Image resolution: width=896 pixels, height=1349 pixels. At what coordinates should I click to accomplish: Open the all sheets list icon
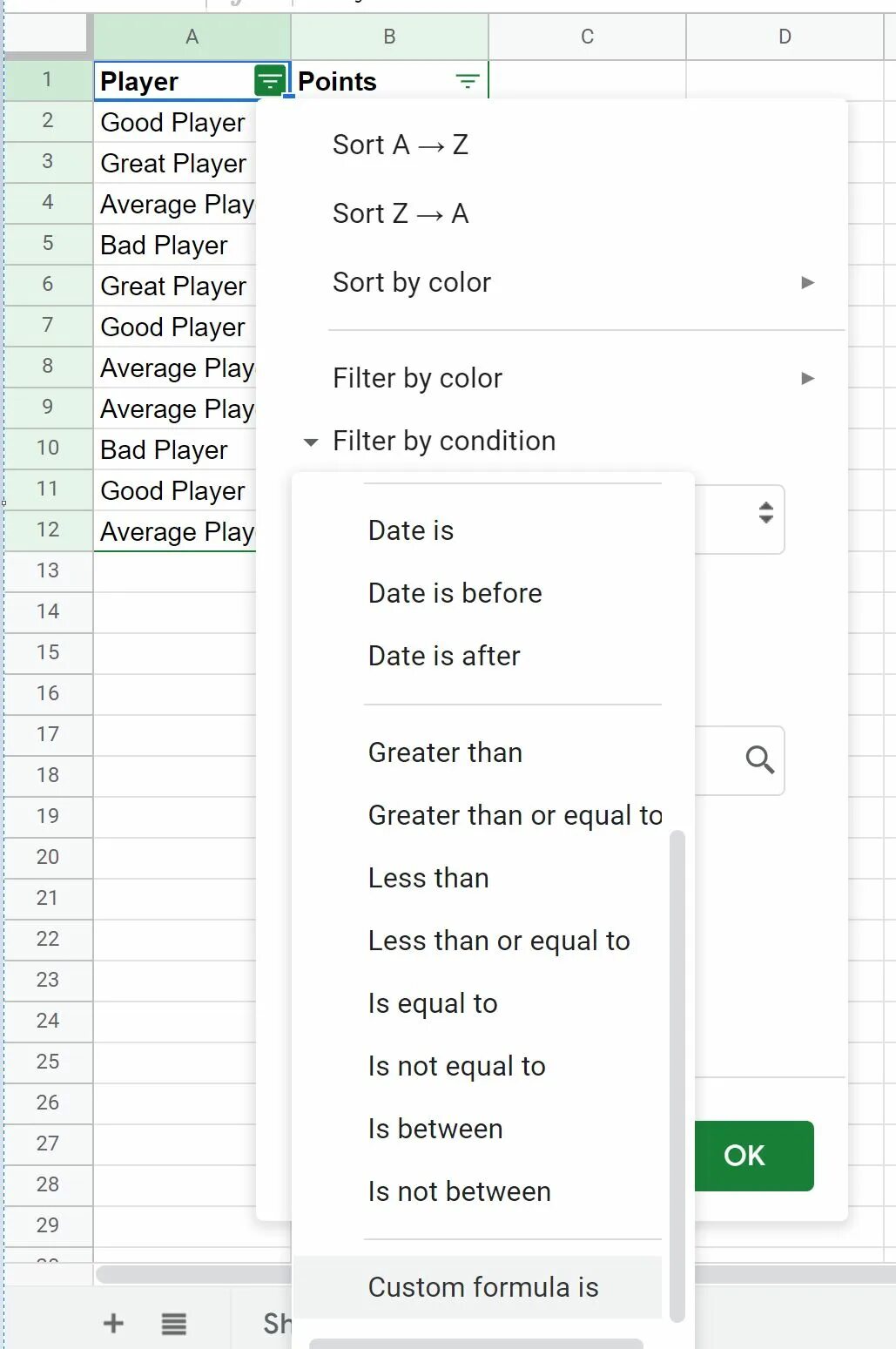point(174,1324)
